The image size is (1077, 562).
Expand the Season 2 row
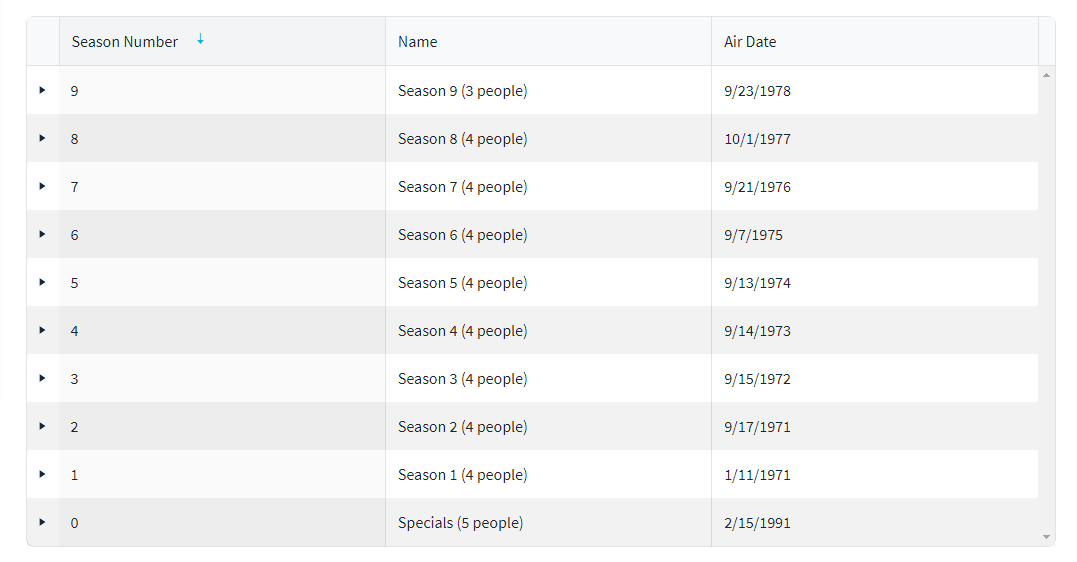pos(42,426)
